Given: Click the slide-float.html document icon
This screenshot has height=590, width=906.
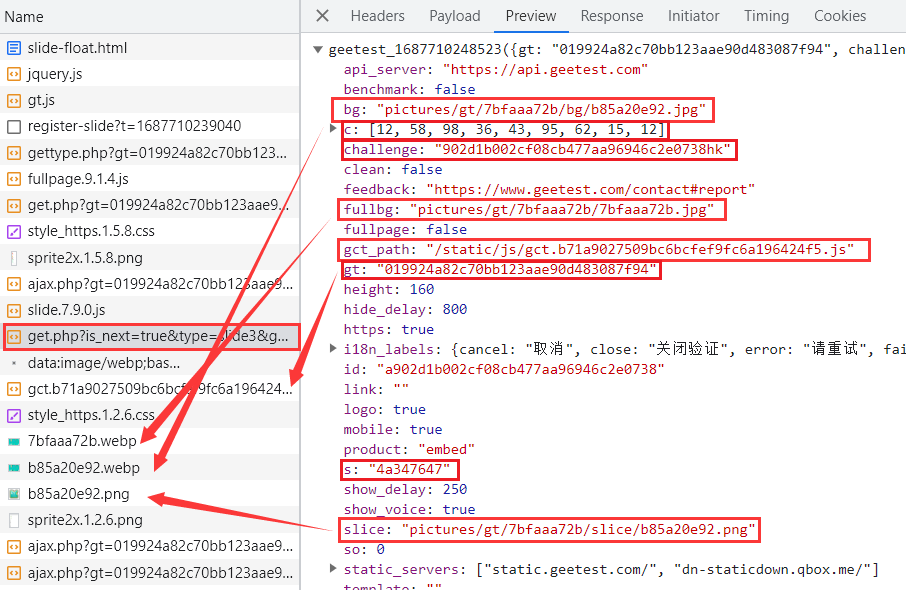Looking at the screenshot, I should 14,48.
